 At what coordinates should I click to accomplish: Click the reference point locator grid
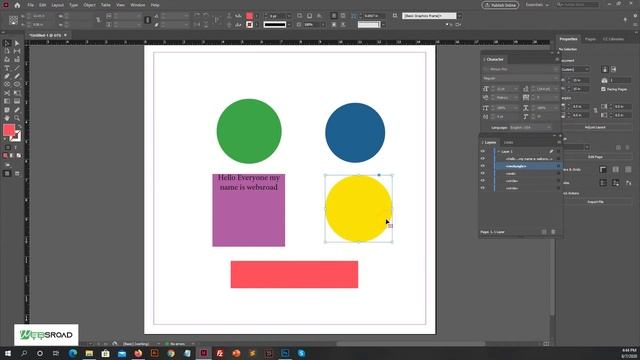coord(13,20)
